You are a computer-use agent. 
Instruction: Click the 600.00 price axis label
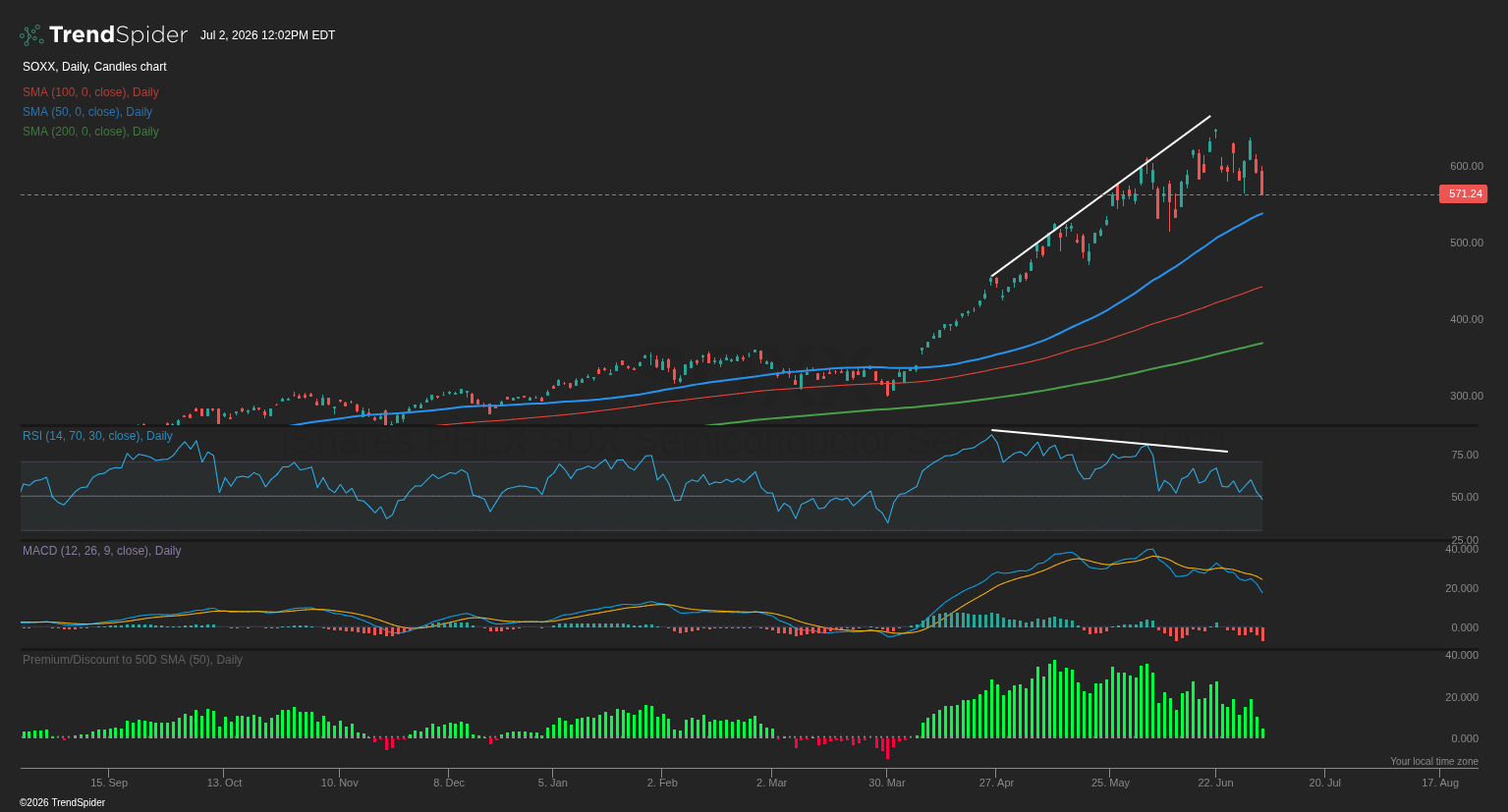(1466, 166)
